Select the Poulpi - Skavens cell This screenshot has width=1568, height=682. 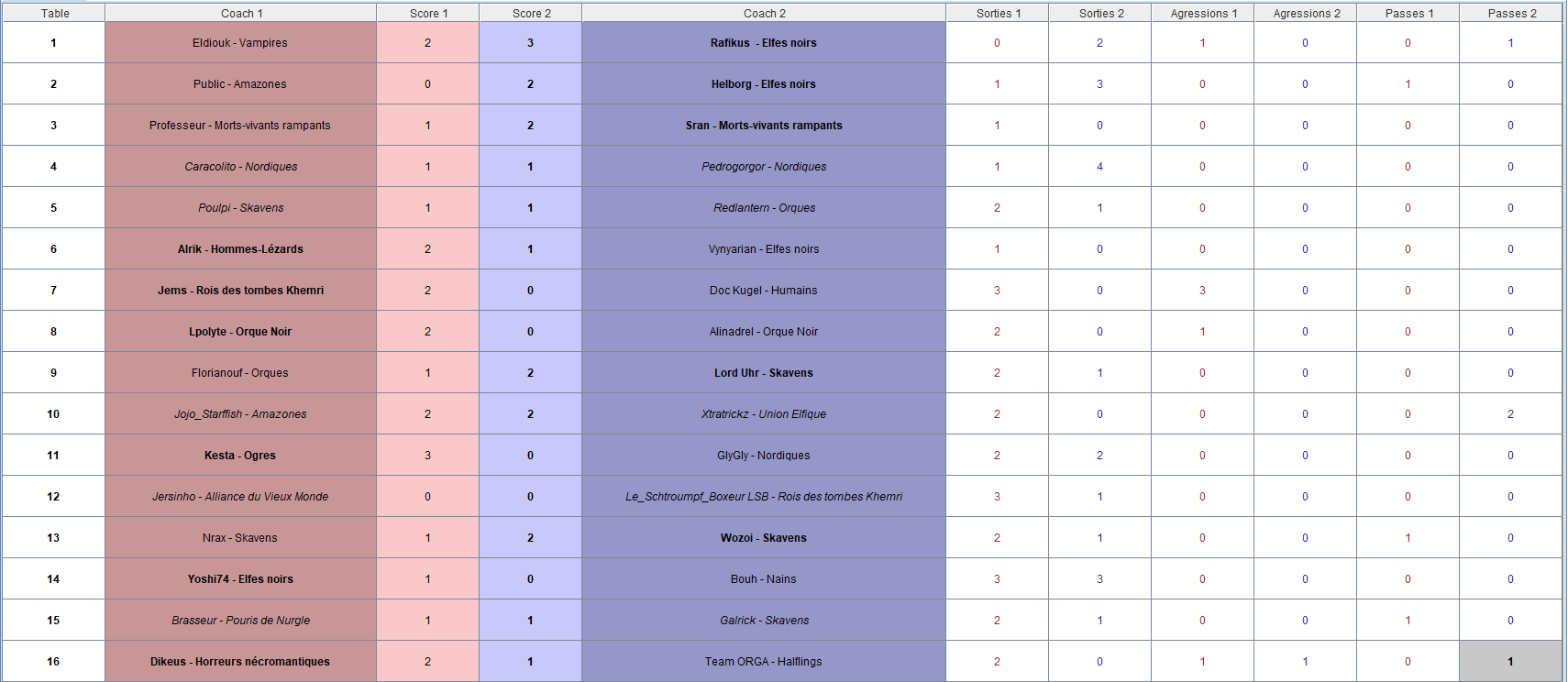(x=240, y=208)
